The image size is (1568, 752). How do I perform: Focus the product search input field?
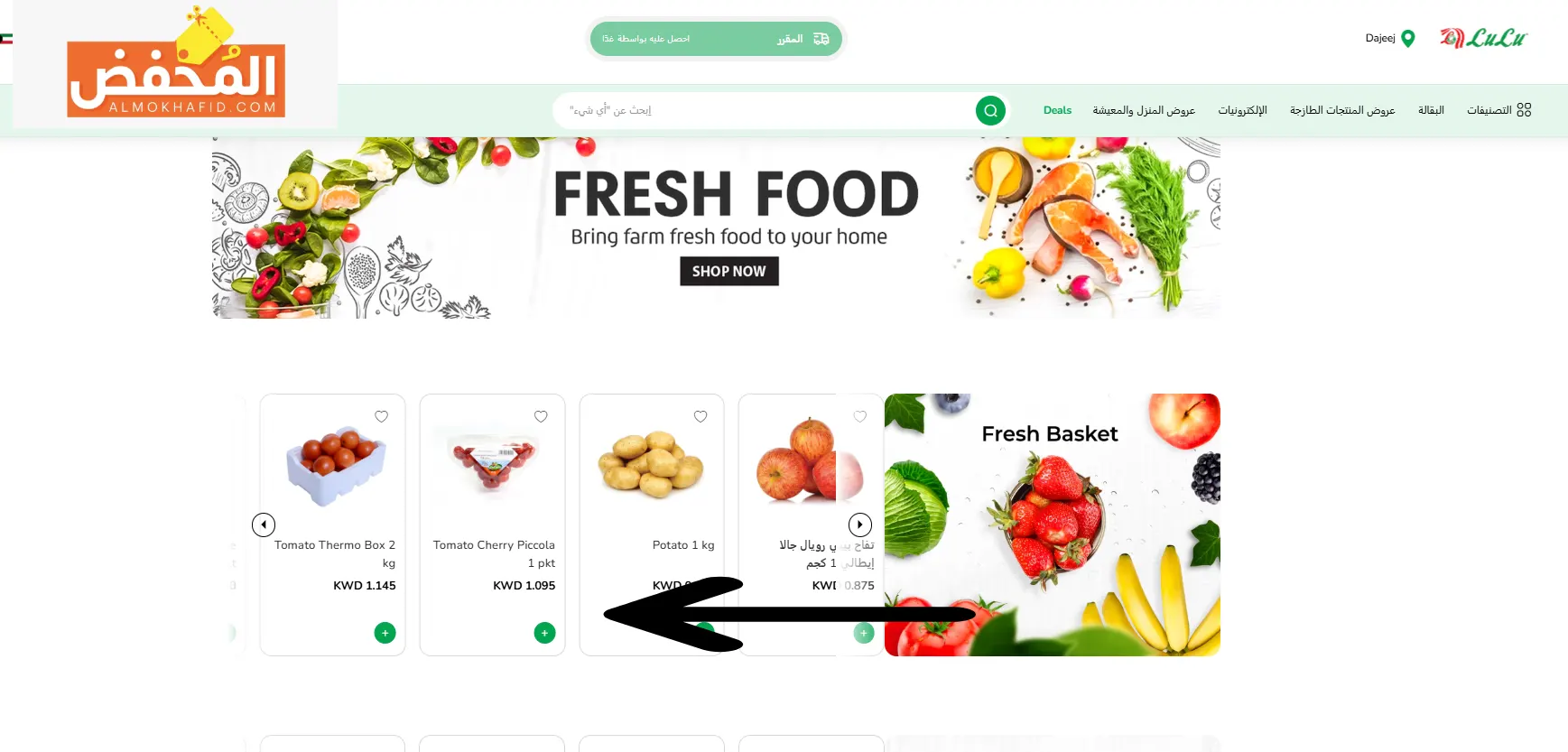[767, 110]
